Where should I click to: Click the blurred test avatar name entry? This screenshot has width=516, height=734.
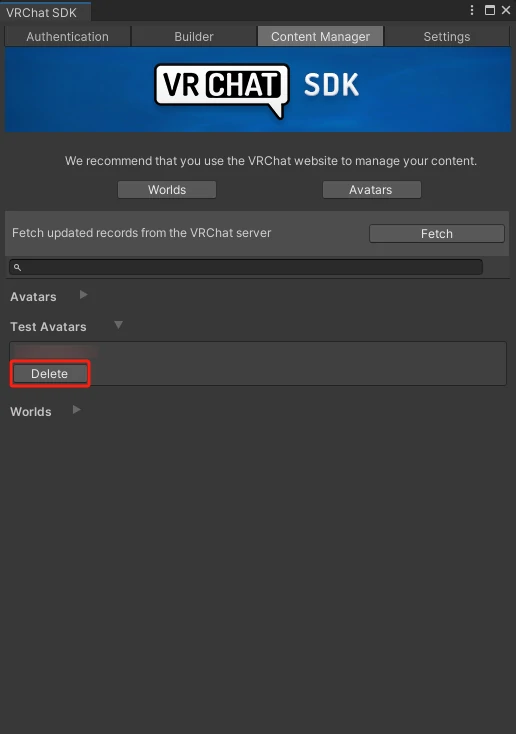click(x=55, y=351)
